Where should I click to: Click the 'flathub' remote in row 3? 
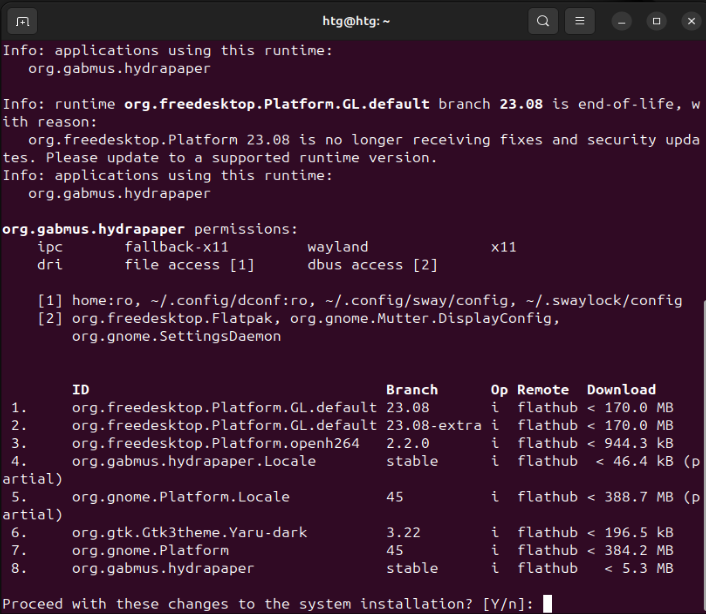pos(548,443)
